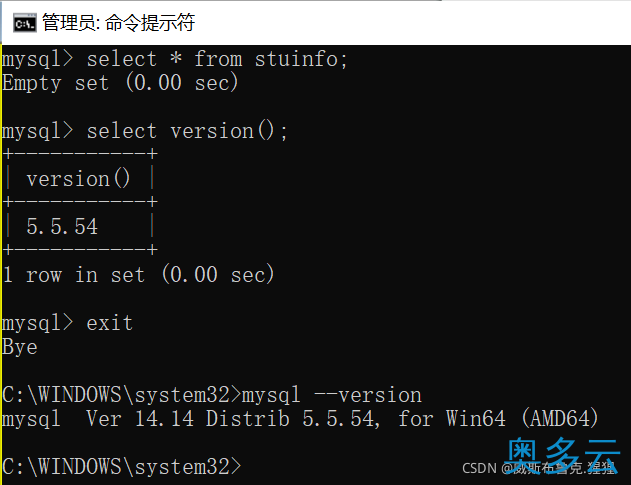Image resolution: width=631 pixels, height=485 pixels.
Task: Place cursor at the final C:\WINDOWS\system32> prompt
Action: pyautogui.click(x=122, y=467)
